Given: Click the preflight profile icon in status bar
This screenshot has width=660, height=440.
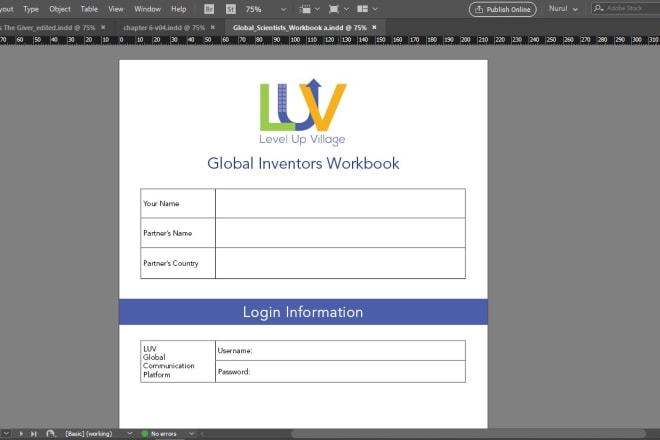Looking at the screenshot, I should (51, 433).
